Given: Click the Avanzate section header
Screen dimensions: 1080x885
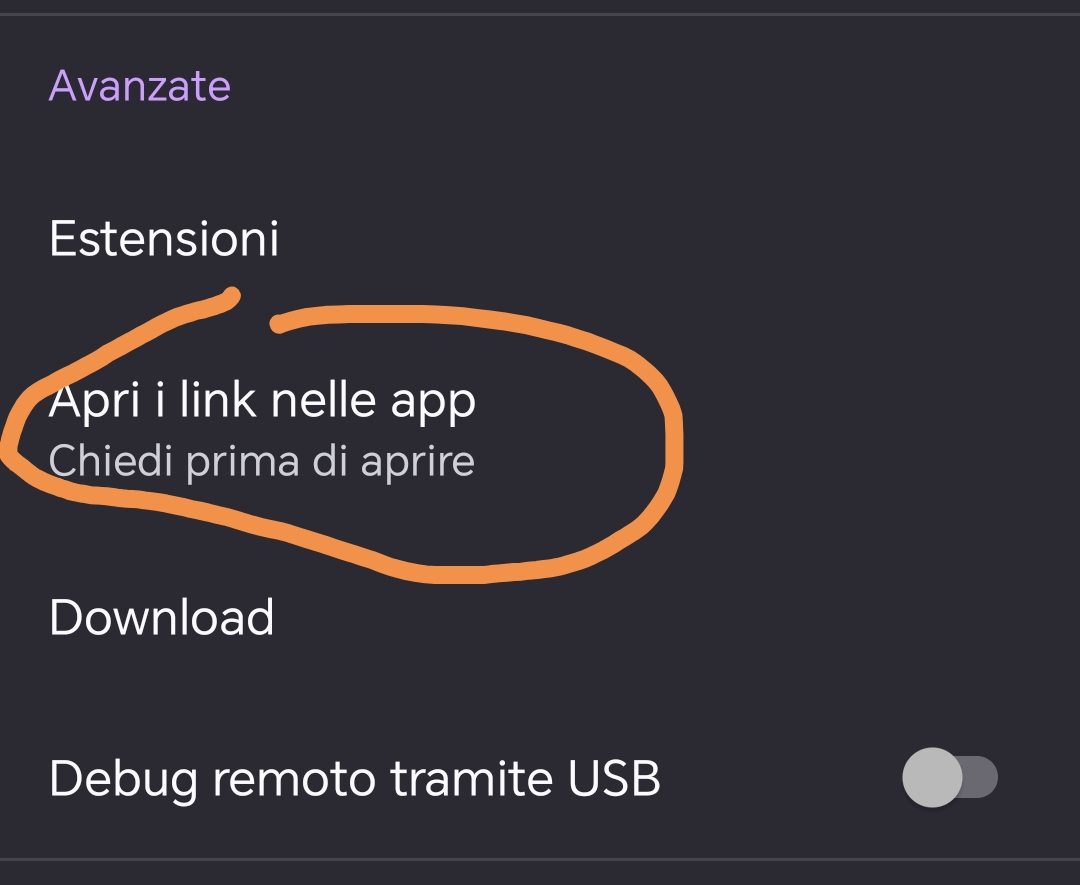Looking at the screenshot, I should tap(140, 86).
